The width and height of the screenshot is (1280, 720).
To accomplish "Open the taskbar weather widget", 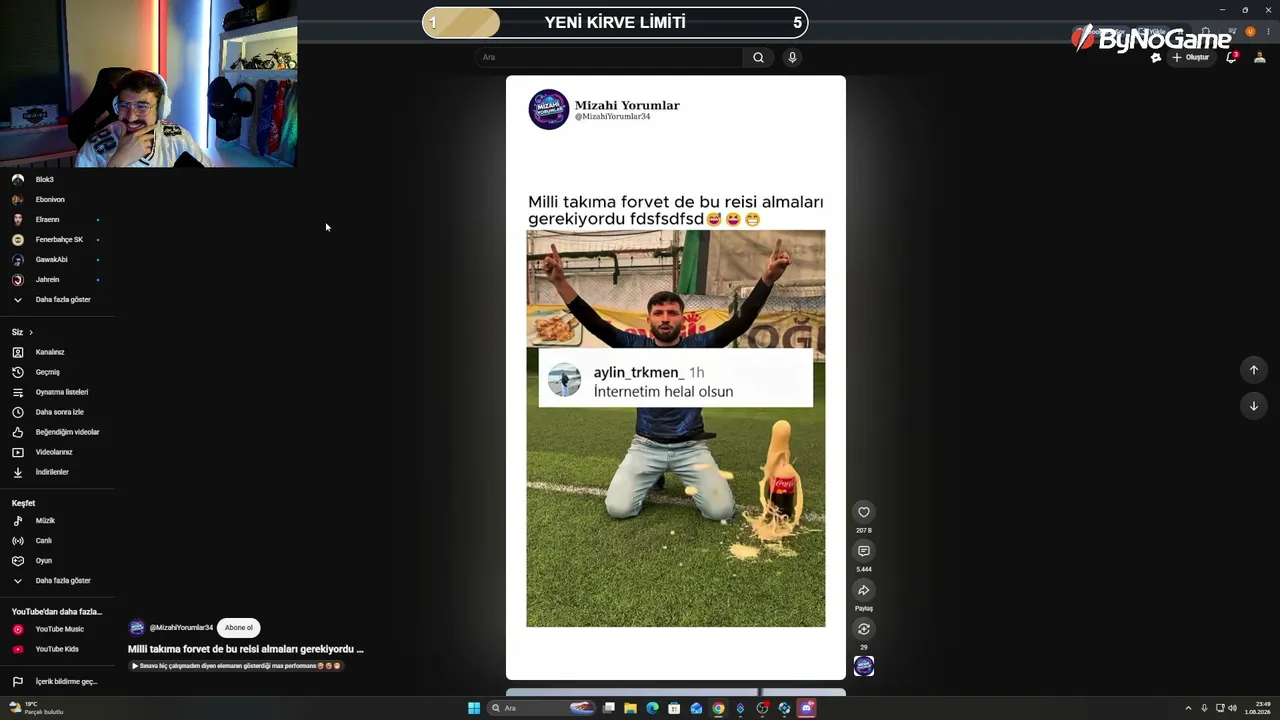I will click(x=36, y=708).
